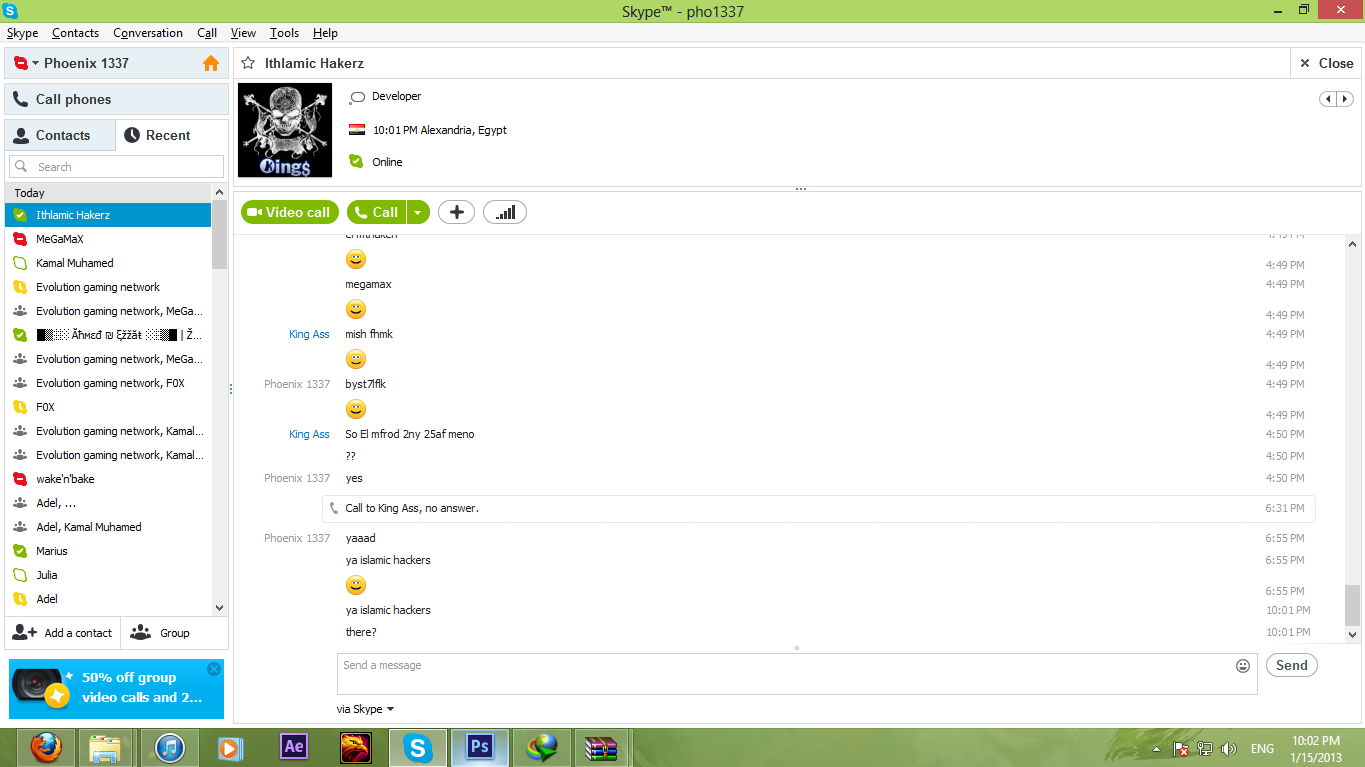
Task: Click the Ithlamic Hakerz profile picture
Action: [285, 131]
